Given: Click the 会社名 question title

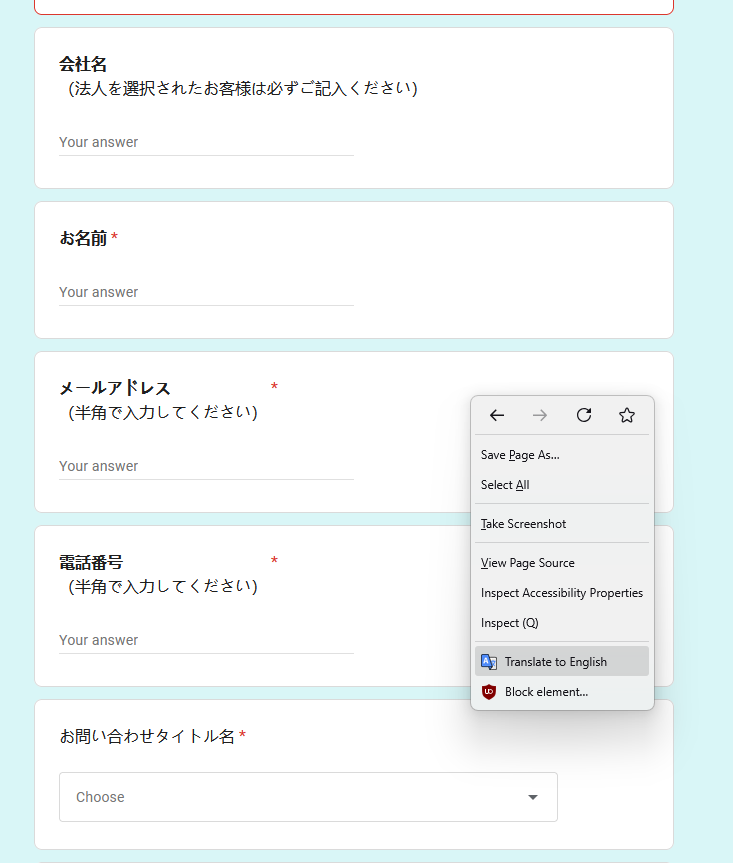Looking at the screenshot, I should click(83, 64).
